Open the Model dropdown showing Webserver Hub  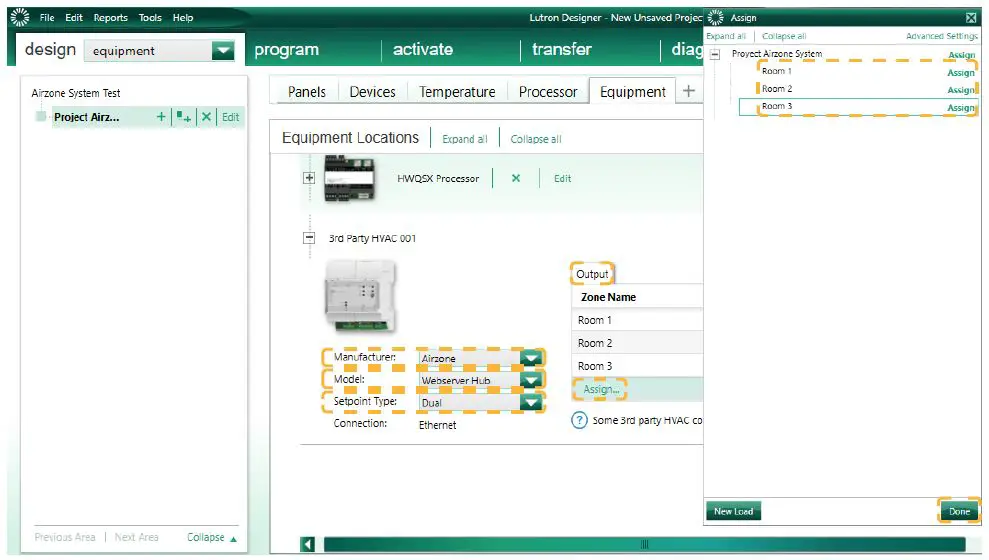point(531,380)
